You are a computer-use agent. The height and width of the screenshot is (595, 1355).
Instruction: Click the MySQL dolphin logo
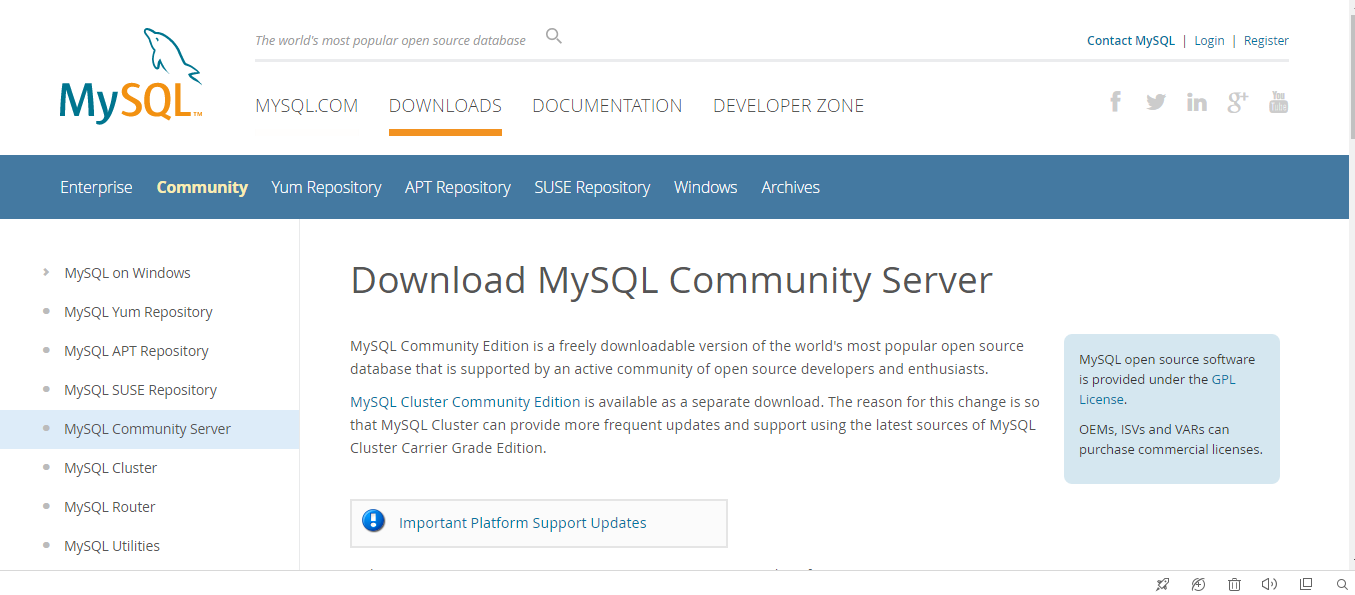[x=128, y=70]
